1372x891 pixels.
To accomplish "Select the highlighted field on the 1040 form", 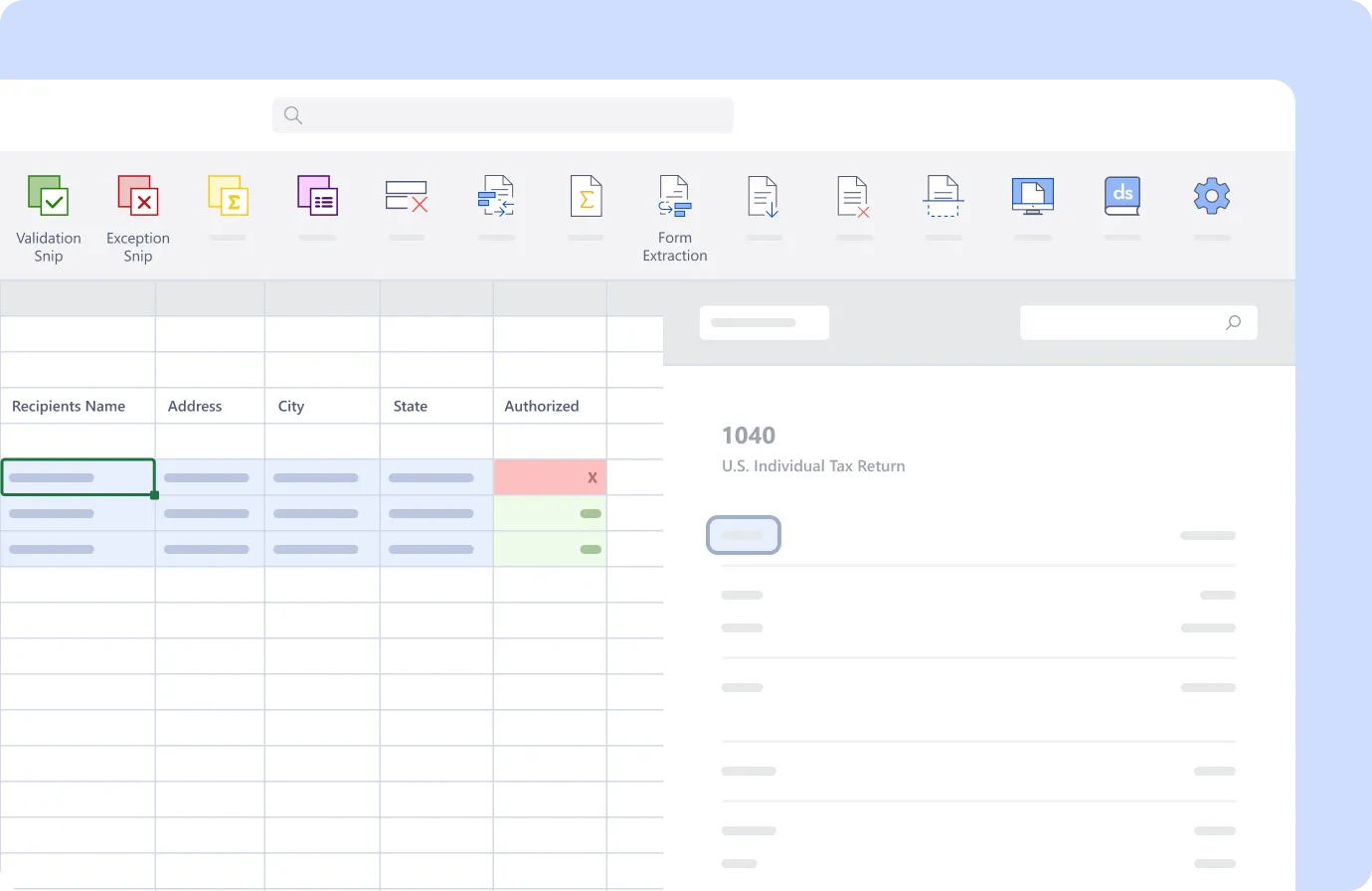I will pos(744,535).
